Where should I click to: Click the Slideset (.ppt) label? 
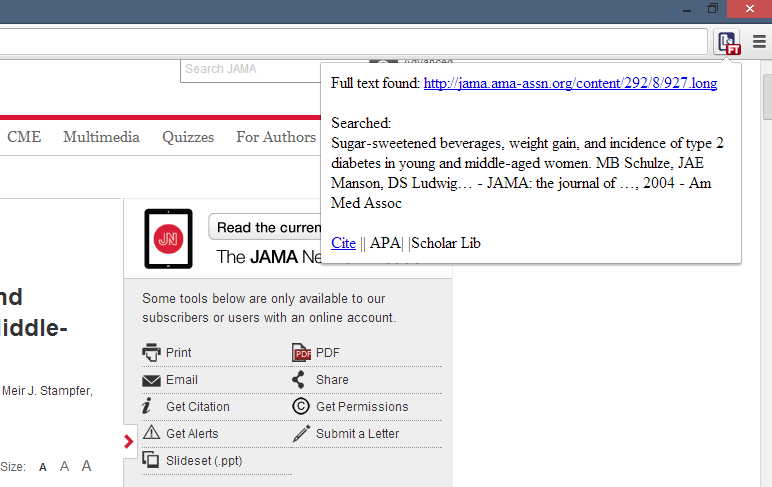(204, 461)
